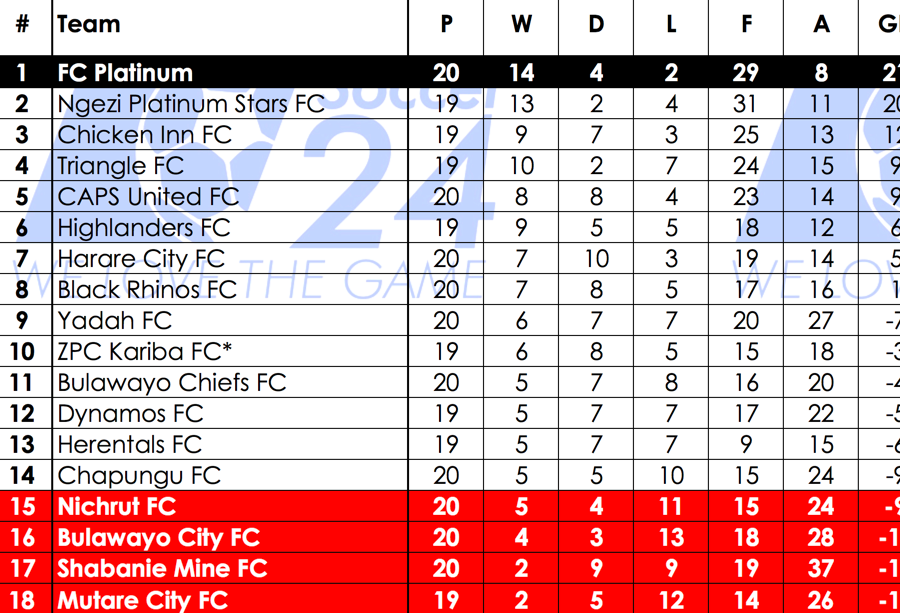900x613 pixels.
Task: Click the CAPS United FC team name
Action: pos(149,197)
